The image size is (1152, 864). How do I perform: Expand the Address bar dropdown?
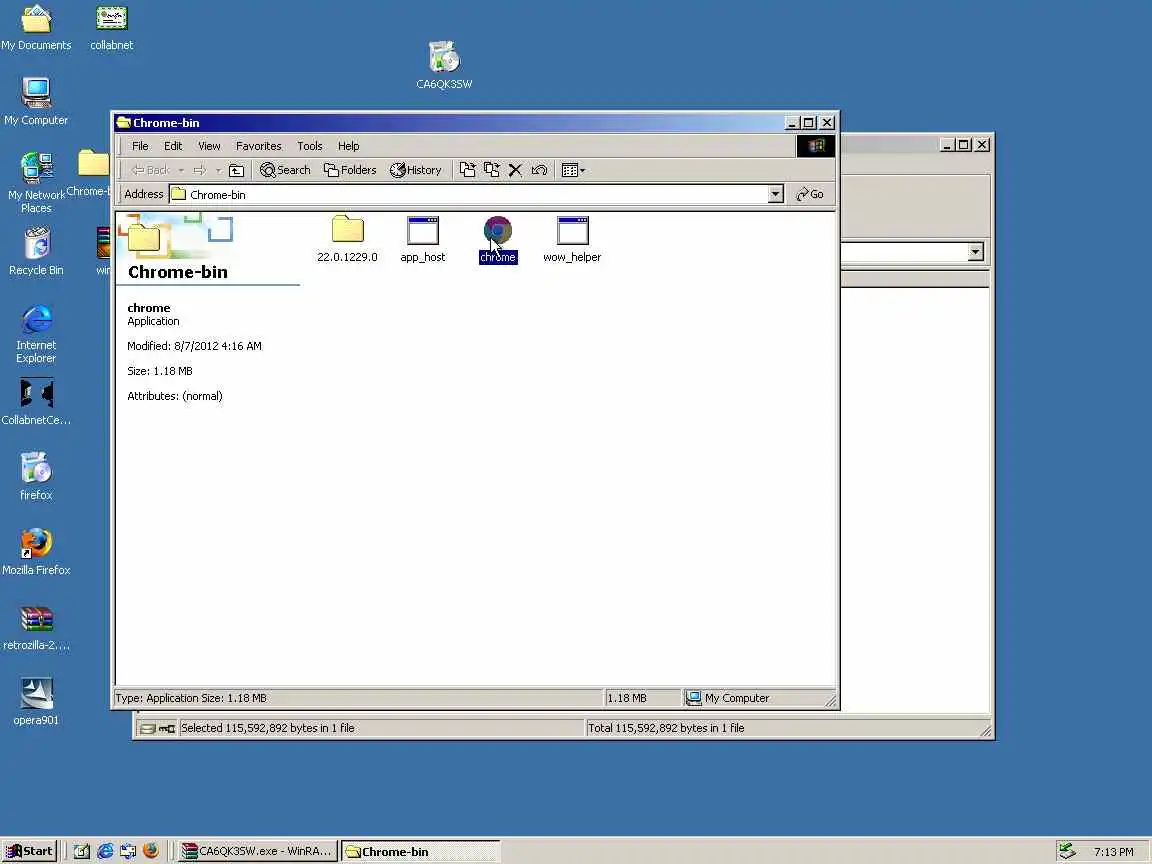[775, 195]
